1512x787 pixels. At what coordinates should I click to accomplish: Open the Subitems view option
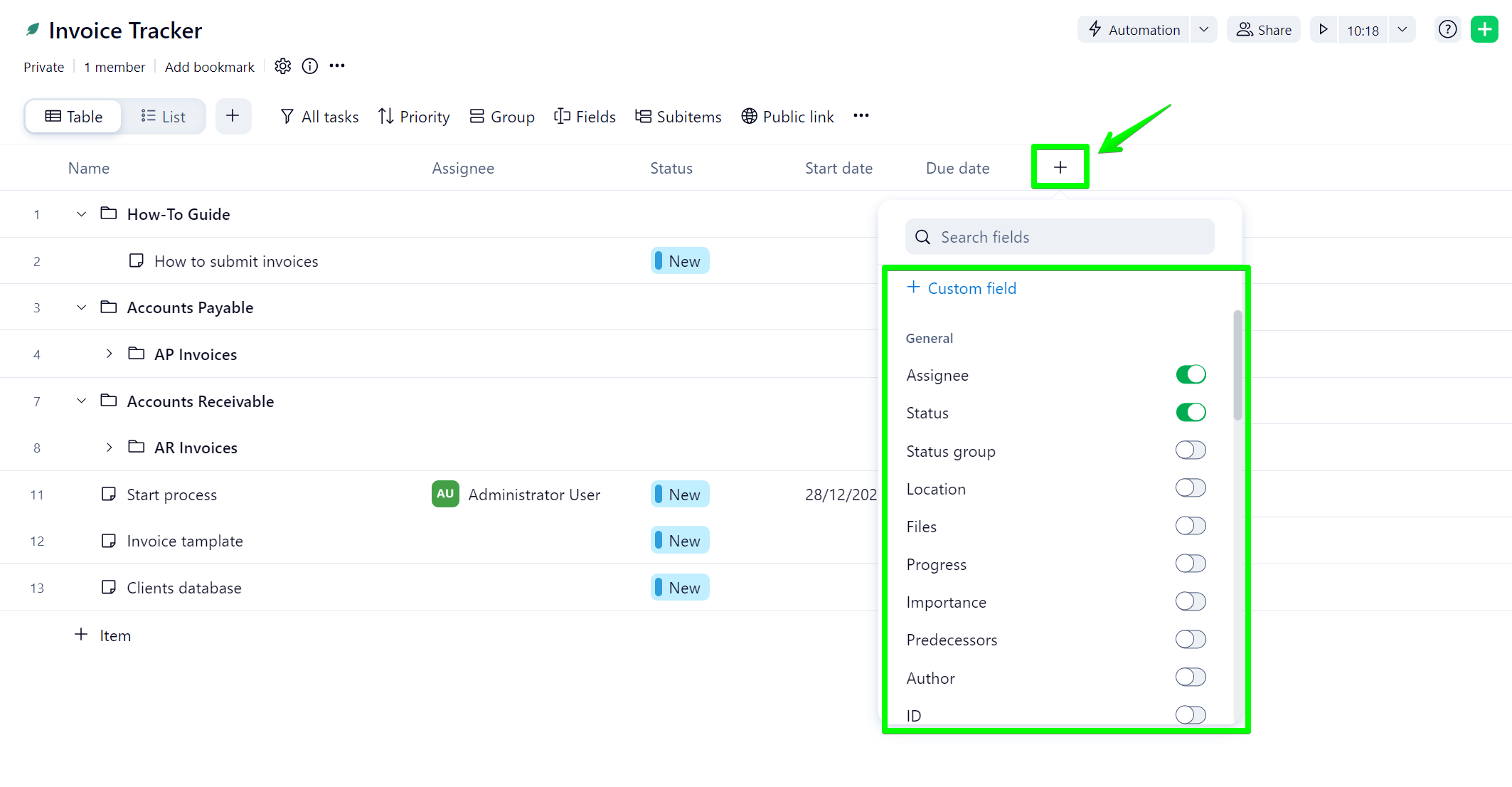[678, 117]
